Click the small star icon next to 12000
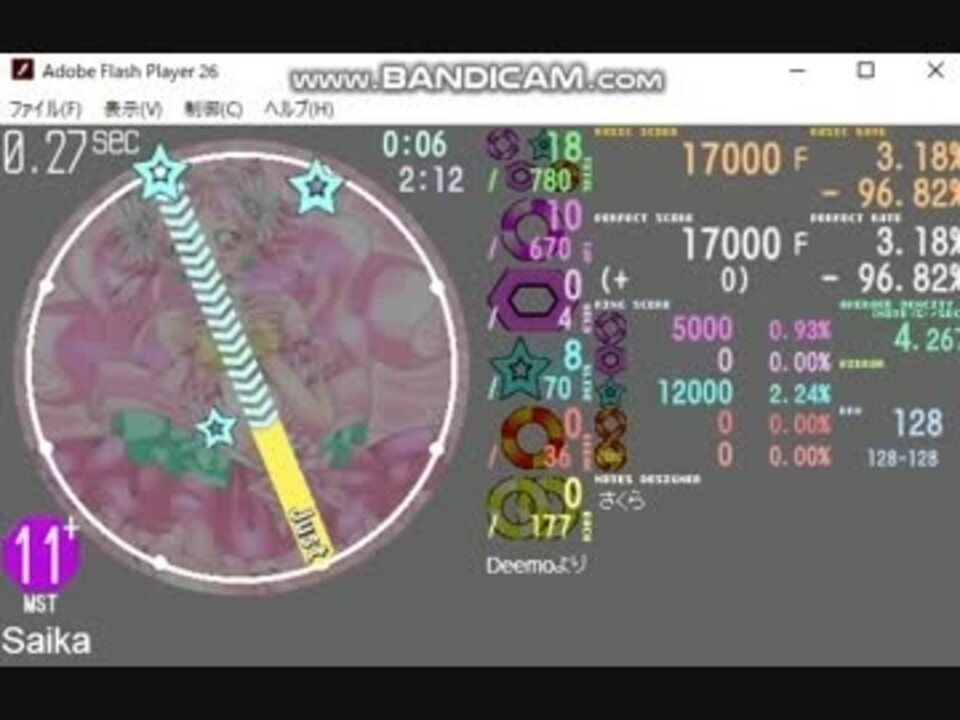960x720 pixels. pos(610,392)
